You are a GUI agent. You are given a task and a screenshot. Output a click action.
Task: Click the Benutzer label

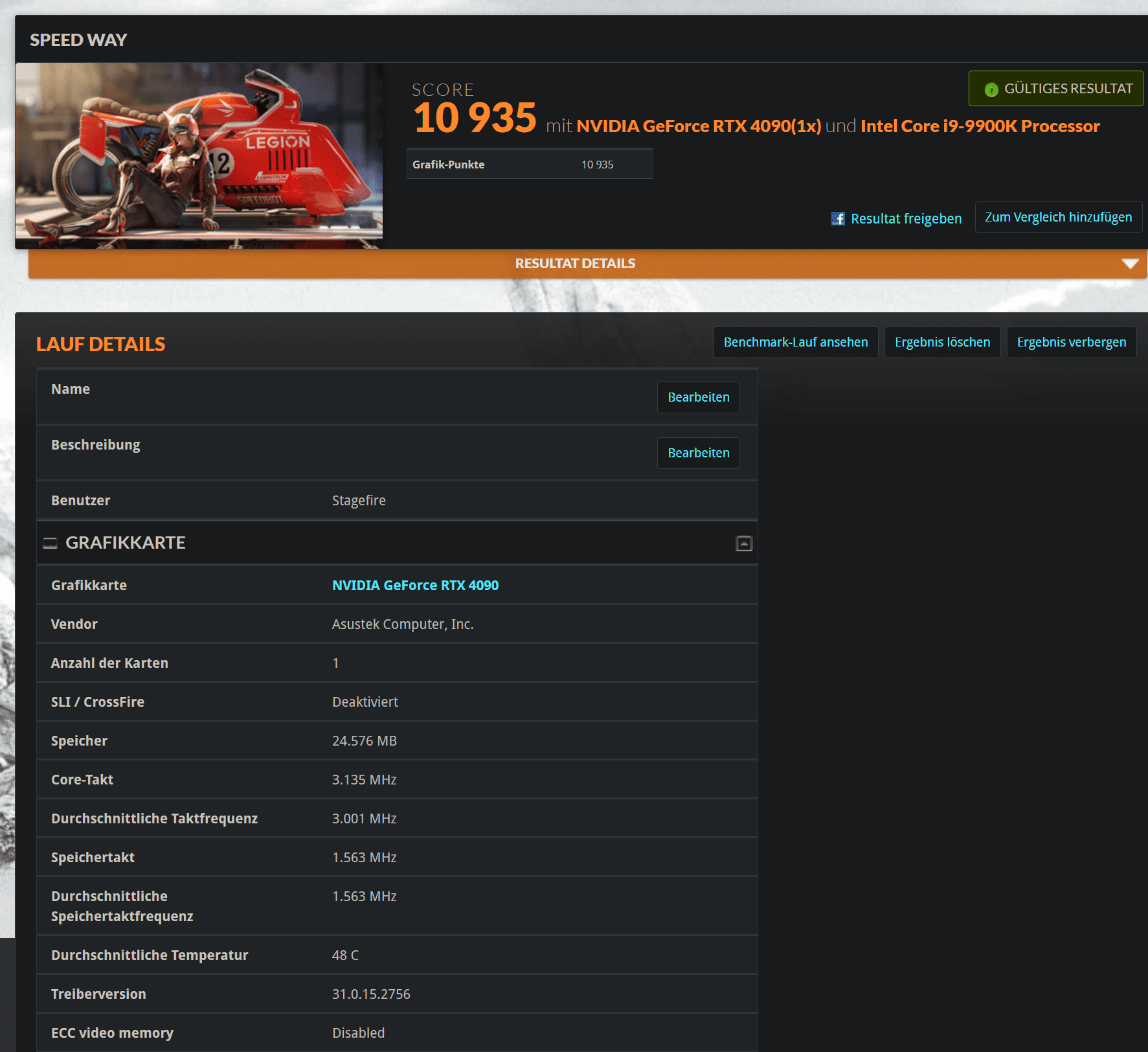coord(80,500)
